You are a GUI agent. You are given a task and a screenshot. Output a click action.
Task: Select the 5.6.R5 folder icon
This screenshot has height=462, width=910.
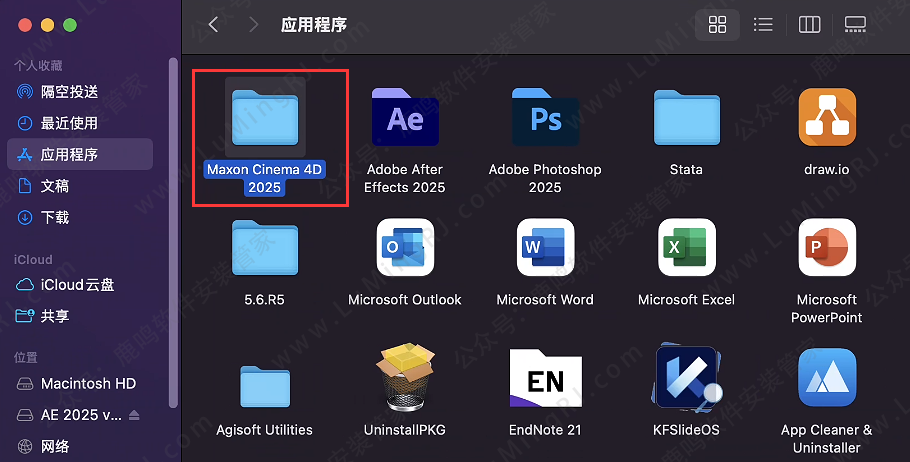(x=265, y=248)
